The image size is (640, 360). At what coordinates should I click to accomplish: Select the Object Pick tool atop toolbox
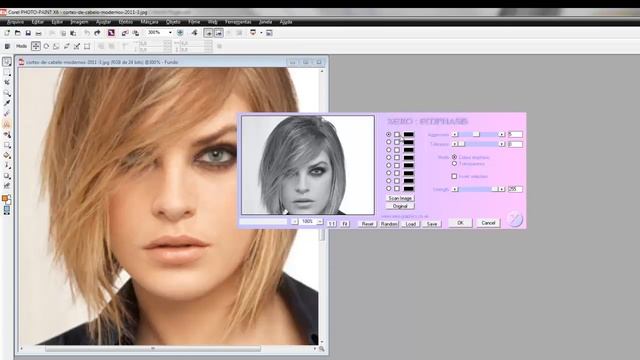click(7, 62)
